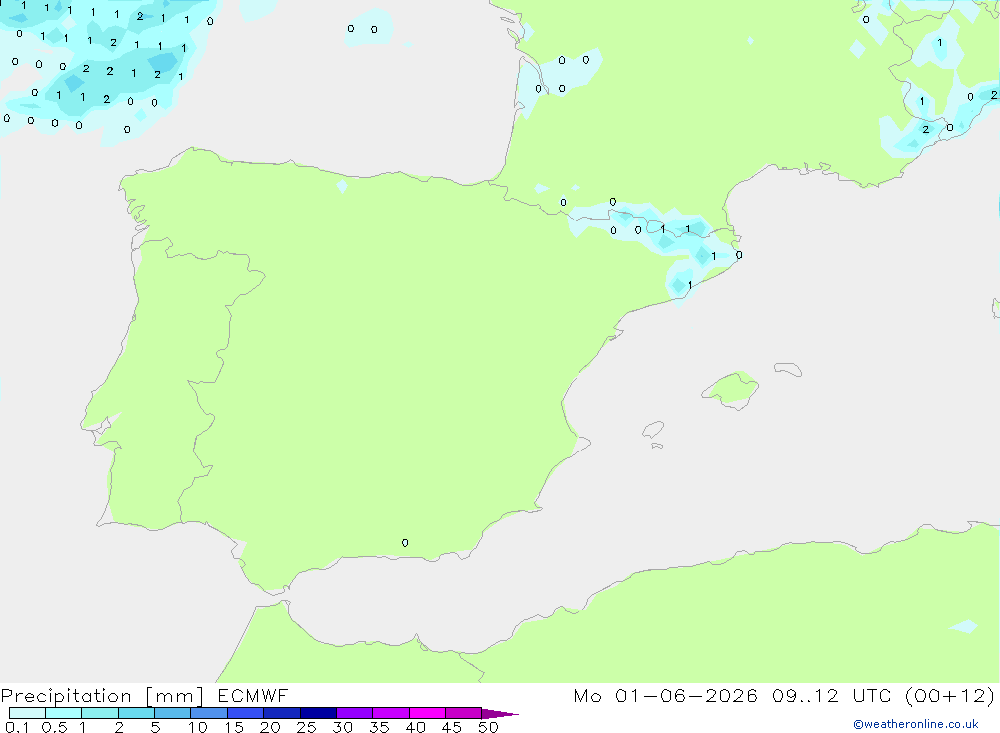Click the '50' legend scale label
The width and height of the screenshot is (1000, 733).
click(489, 727)
